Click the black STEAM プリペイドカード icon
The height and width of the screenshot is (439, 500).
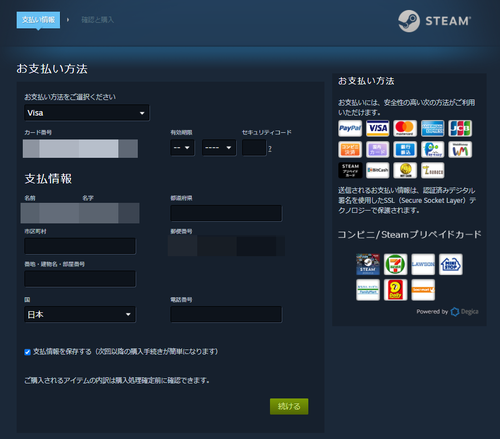tap(350, 170)
